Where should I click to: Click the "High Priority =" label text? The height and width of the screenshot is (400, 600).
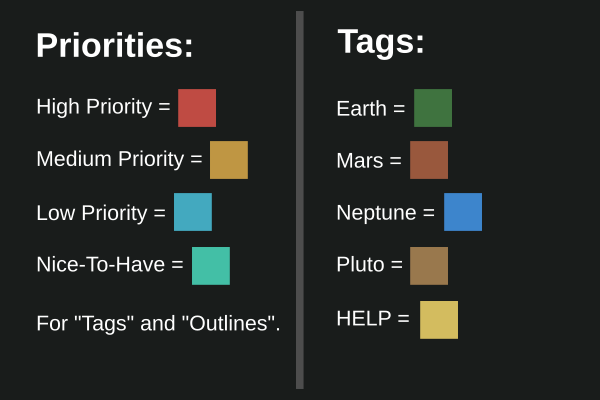pyautogui.click(x=103, y=107)
